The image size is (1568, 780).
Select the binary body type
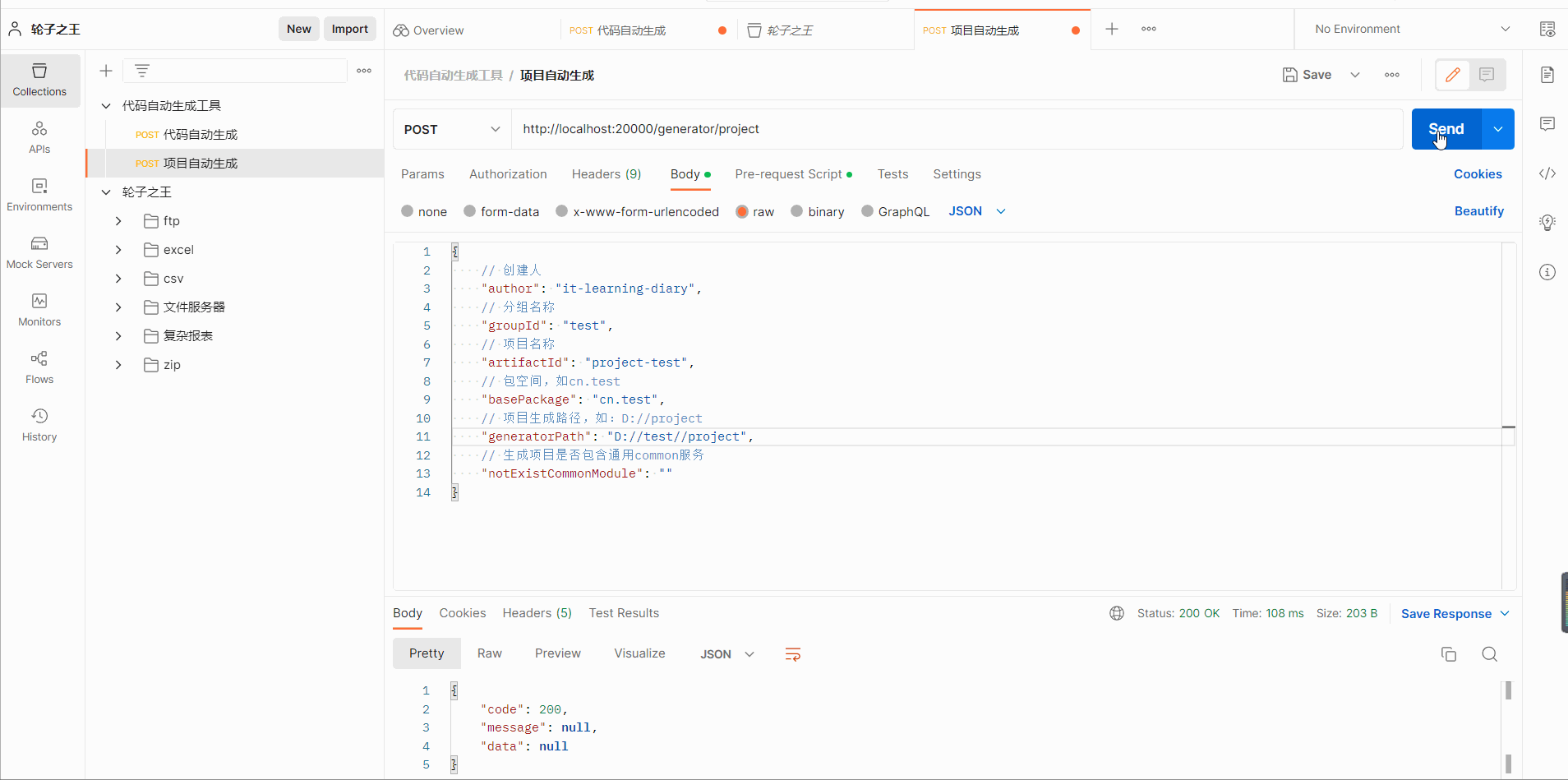point(797,211)
